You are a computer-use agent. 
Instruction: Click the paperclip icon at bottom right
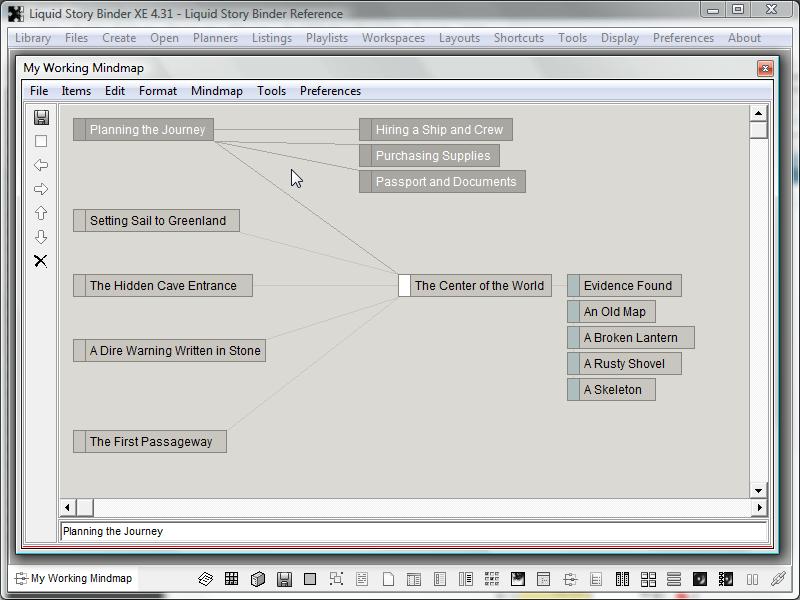click(x=777, y=579)
